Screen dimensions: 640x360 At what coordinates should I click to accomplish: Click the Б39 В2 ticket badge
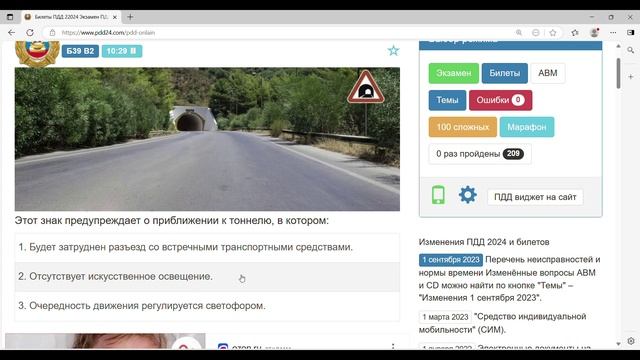[80, 51]
